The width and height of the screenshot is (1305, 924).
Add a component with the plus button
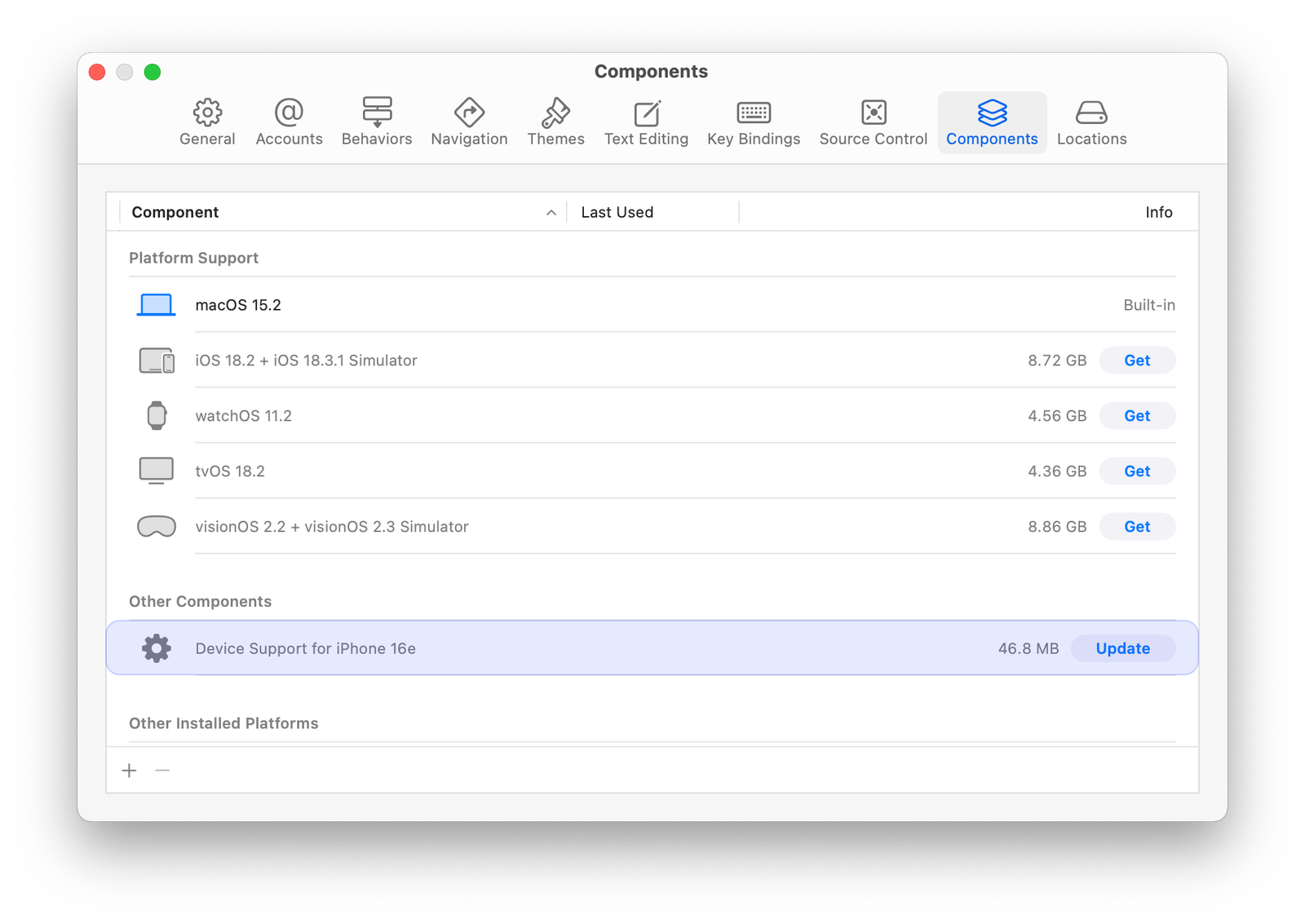point(129,770)
